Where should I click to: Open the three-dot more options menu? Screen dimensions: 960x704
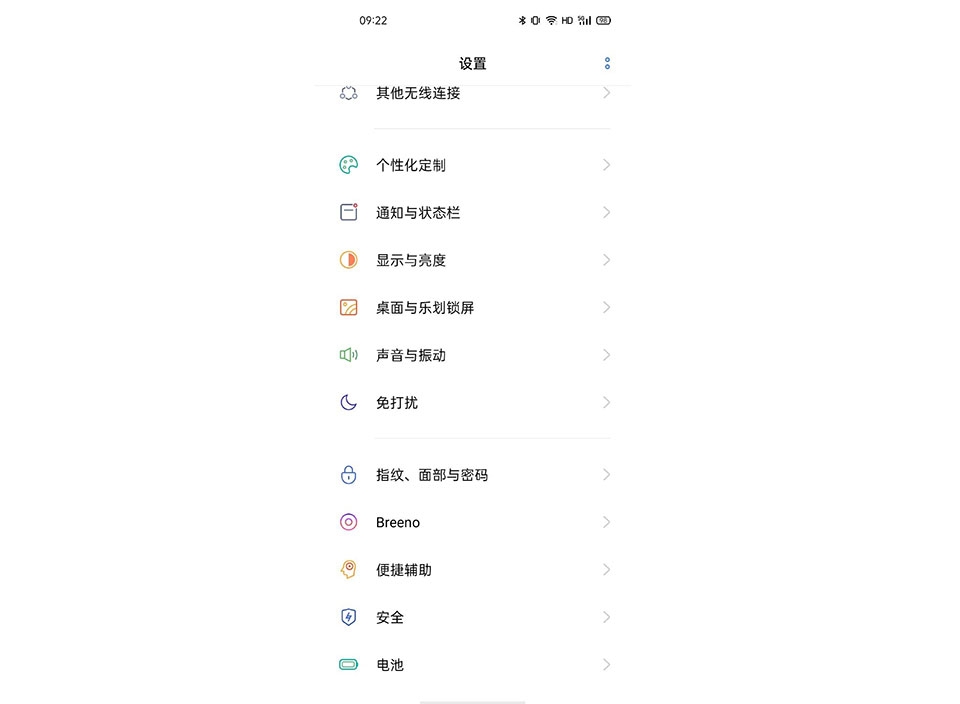pyautogui.click(x=607, y=63)
